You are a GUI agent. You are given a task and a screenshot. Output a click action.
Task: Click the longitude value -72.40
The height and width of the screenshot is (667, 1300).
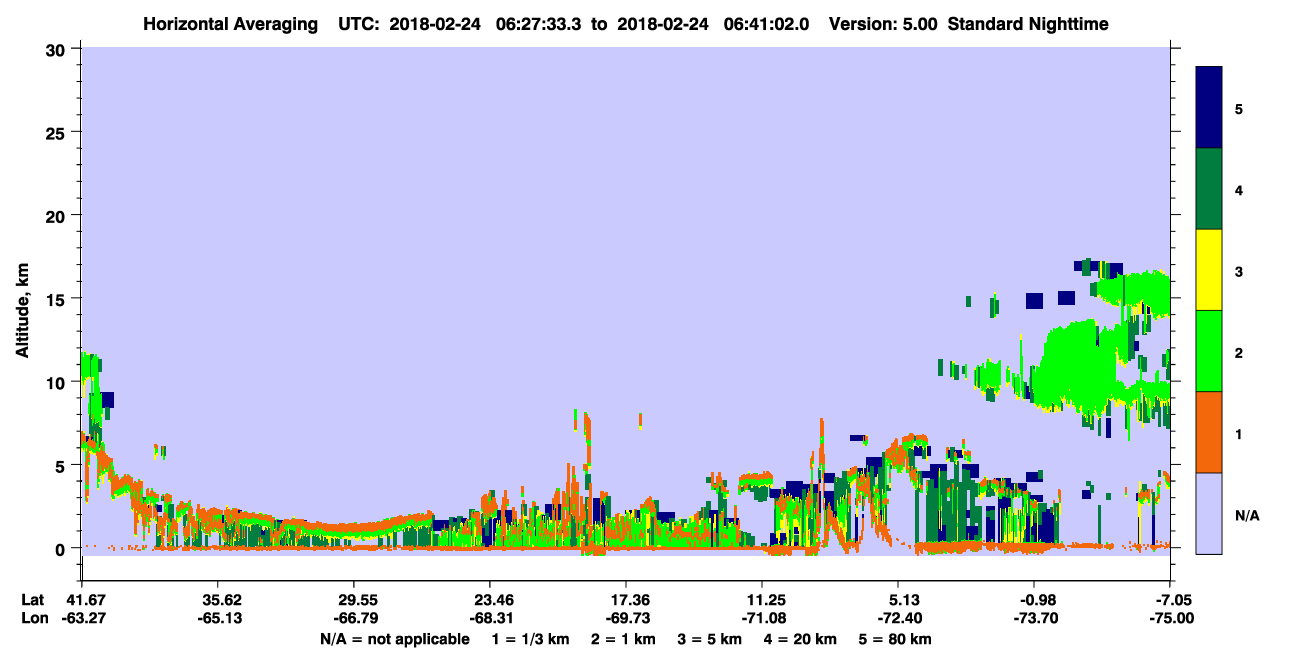click(x=899, y=619)
